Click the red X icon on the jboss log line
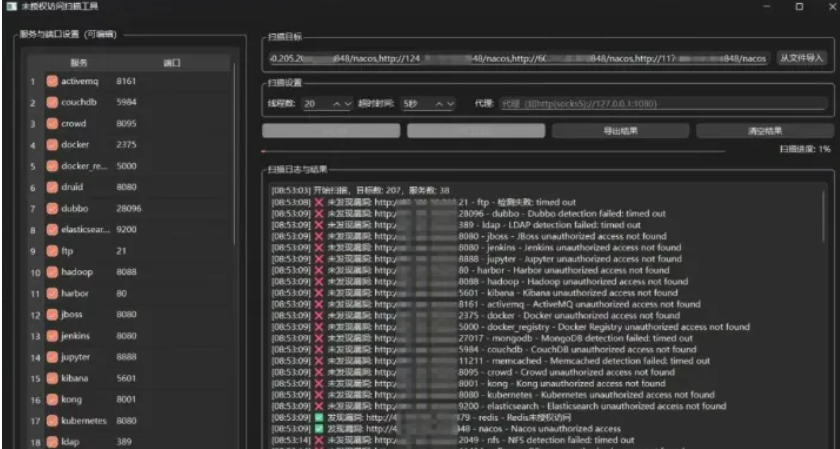840x449 pixels. click(319, 236)
